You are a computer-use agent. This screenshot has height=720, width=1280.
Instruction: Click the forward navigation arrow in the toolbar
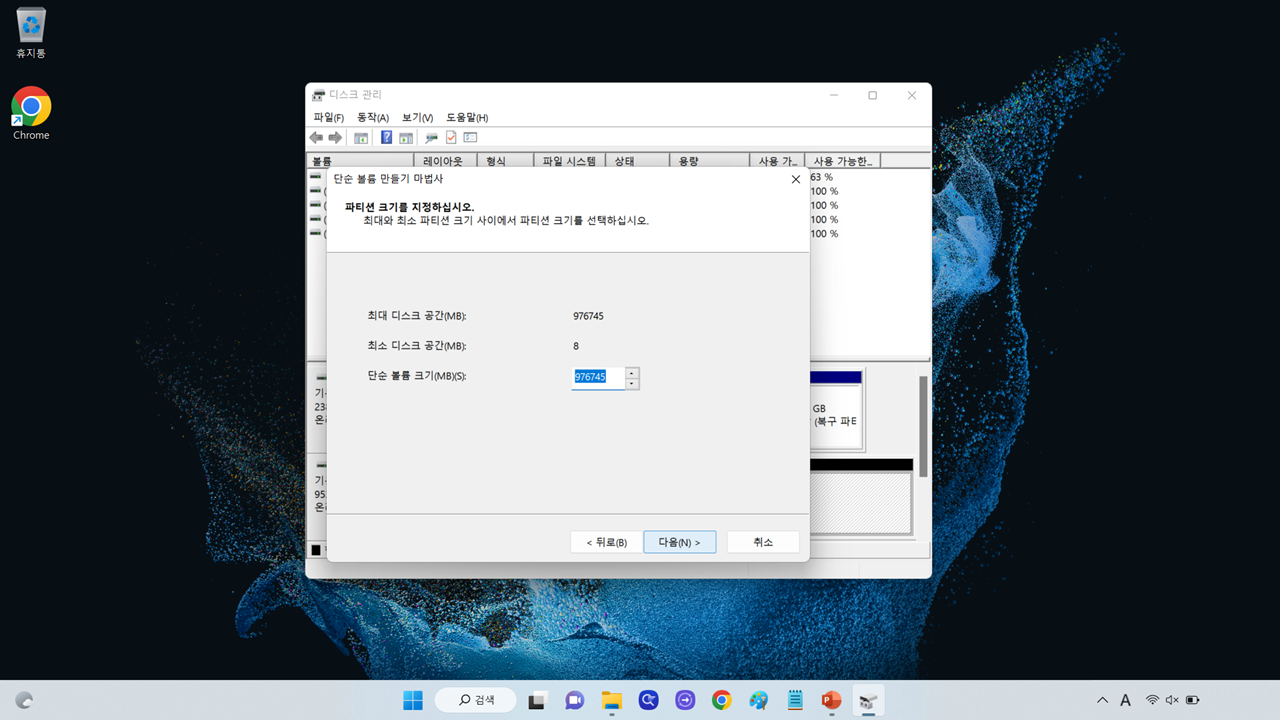334,137
